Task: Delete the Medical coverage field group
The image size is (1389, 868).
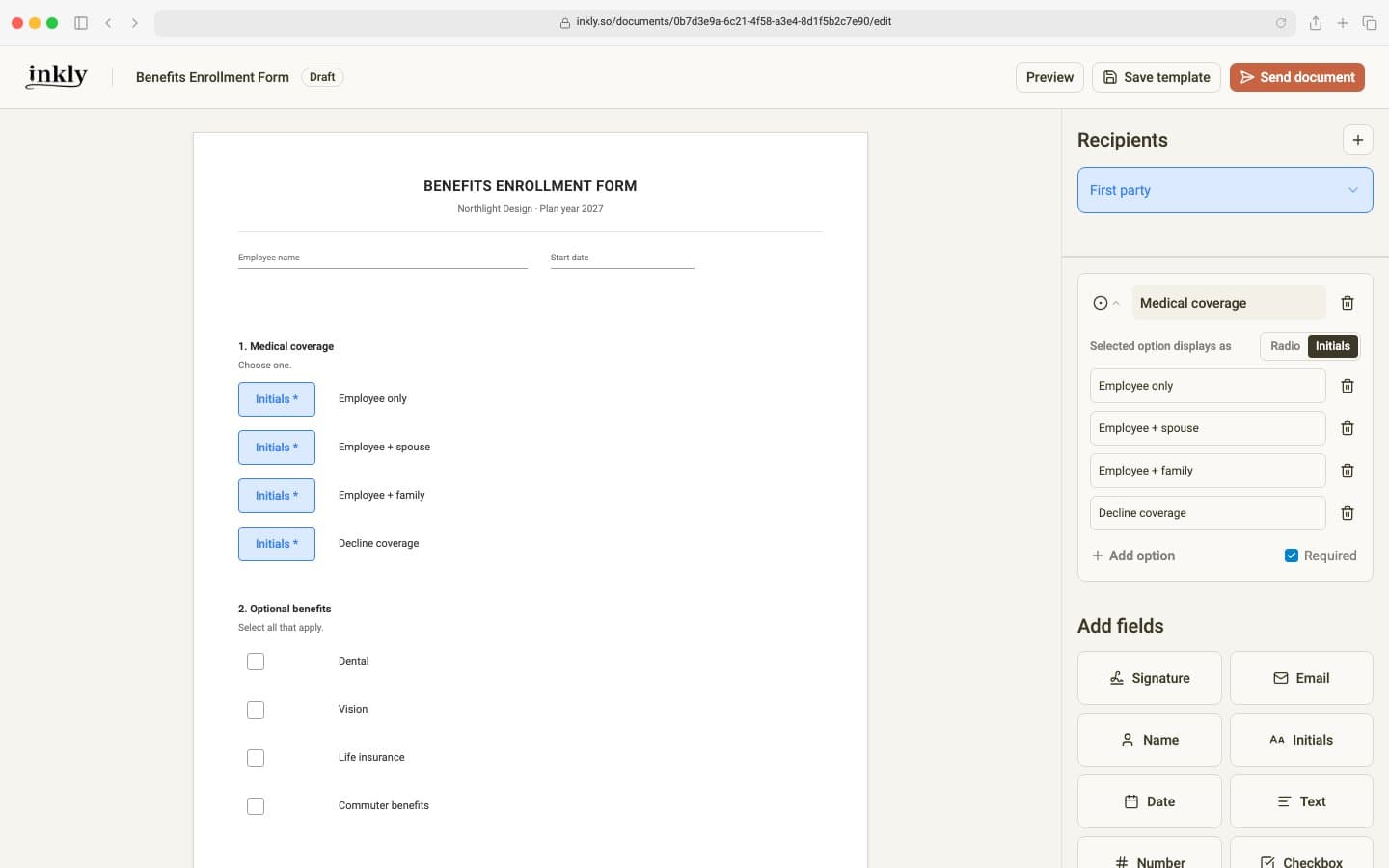Action: click(1348, 303)
